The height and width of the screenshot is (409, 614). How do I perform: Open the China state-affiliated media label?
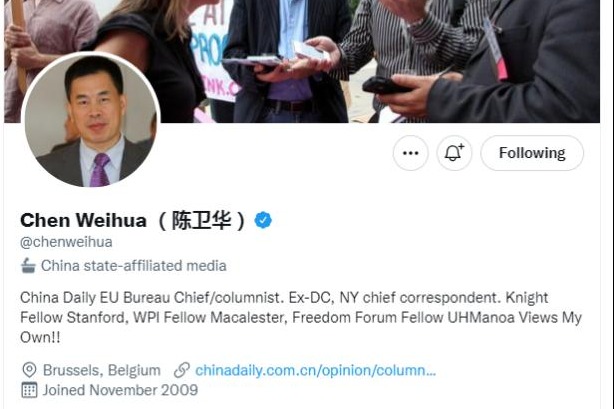[134, 266]
